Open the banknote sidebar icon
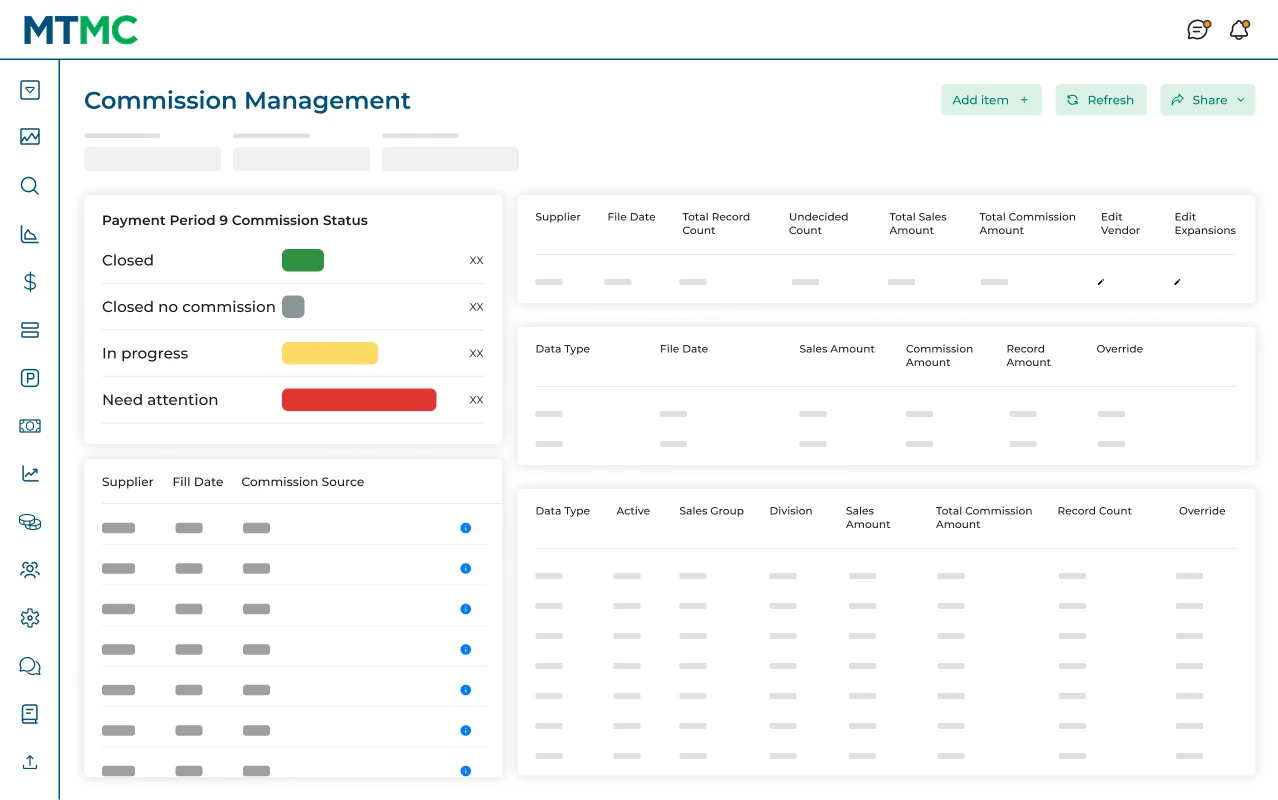 pyautogui.click(x=30, y=426)
